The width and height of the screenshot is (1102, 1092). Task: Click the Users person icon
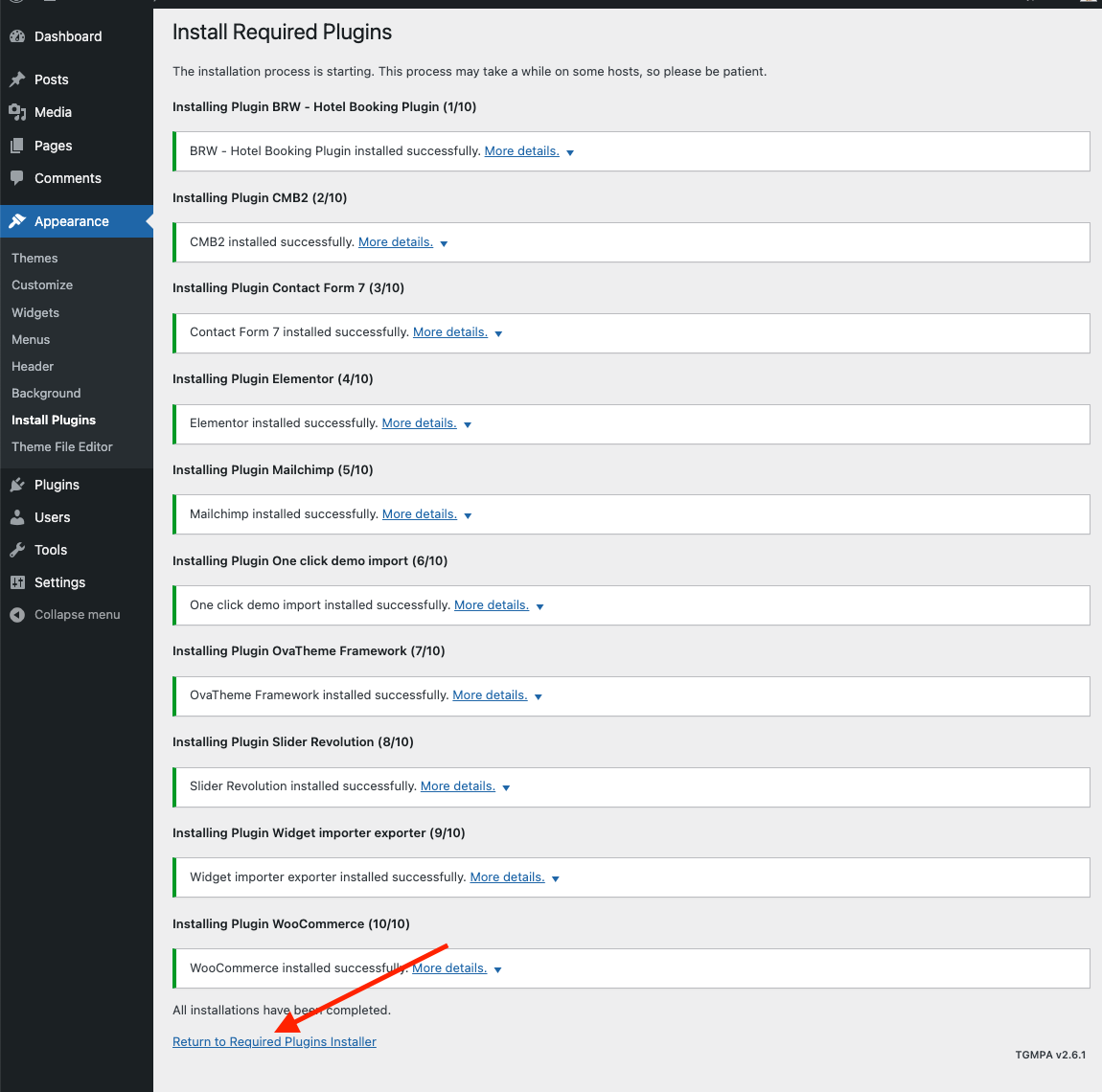17,517
